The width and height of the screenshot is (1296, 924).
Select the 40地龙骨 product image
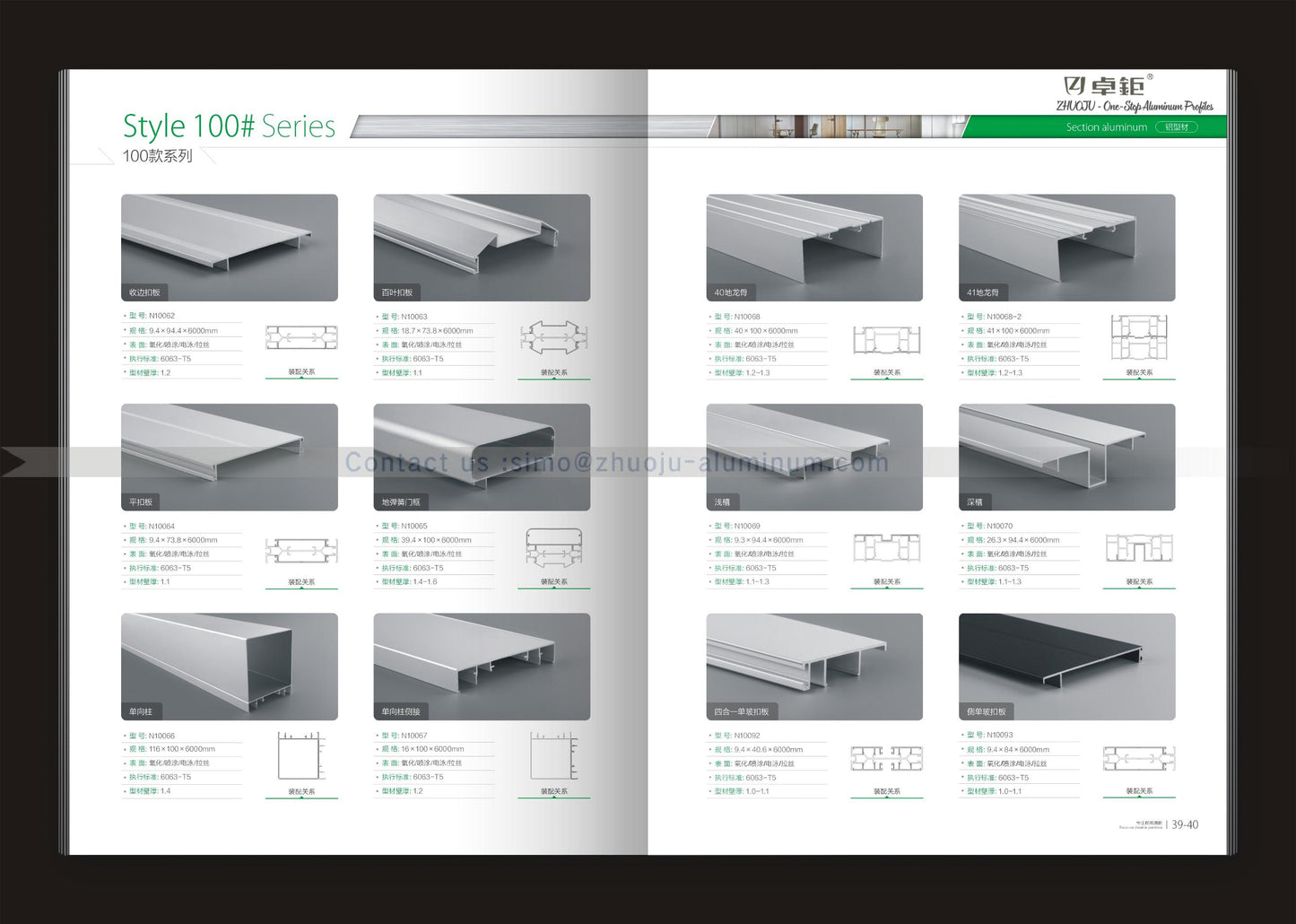click(x=814, y=248)
